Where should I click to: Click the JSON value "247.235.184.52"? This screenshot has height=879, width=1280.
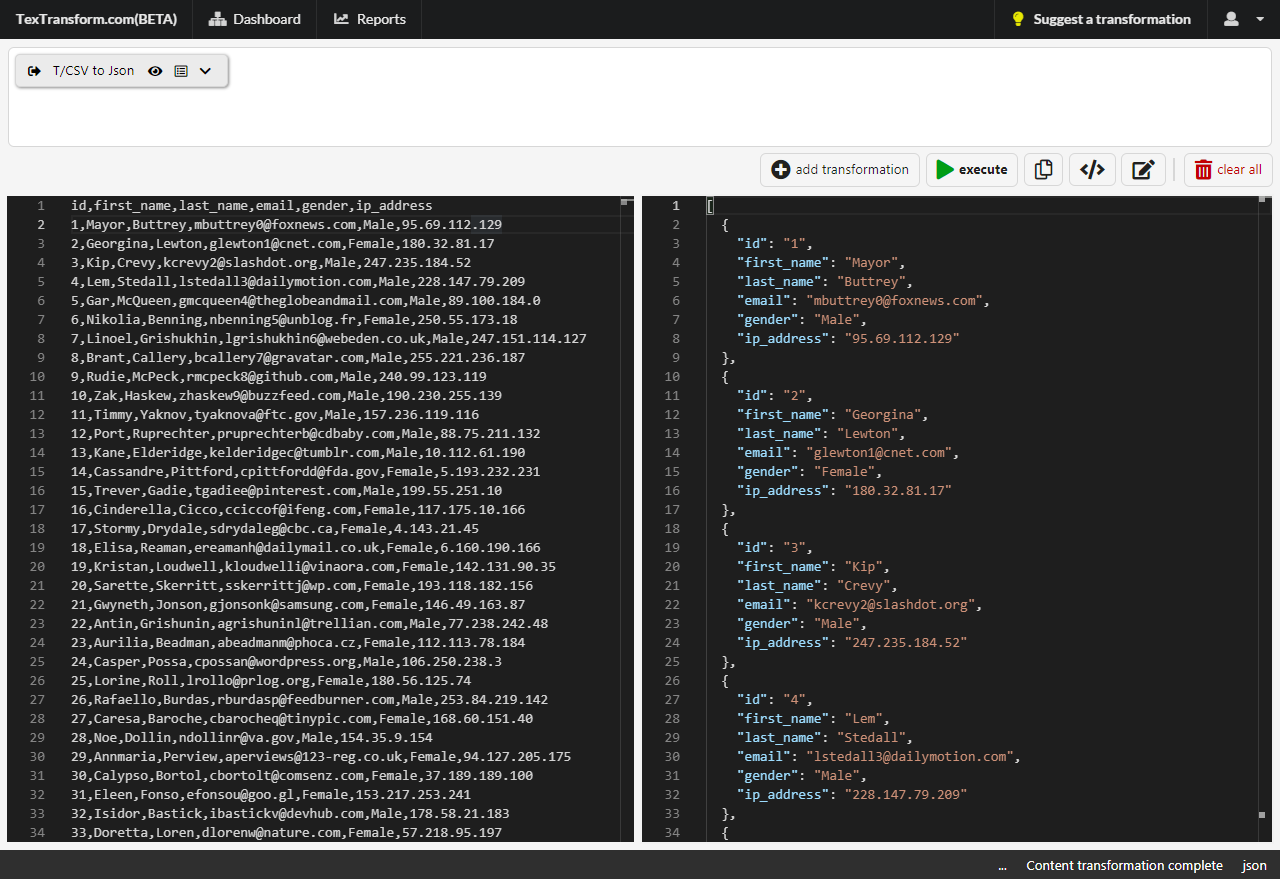tap(906, 643)
